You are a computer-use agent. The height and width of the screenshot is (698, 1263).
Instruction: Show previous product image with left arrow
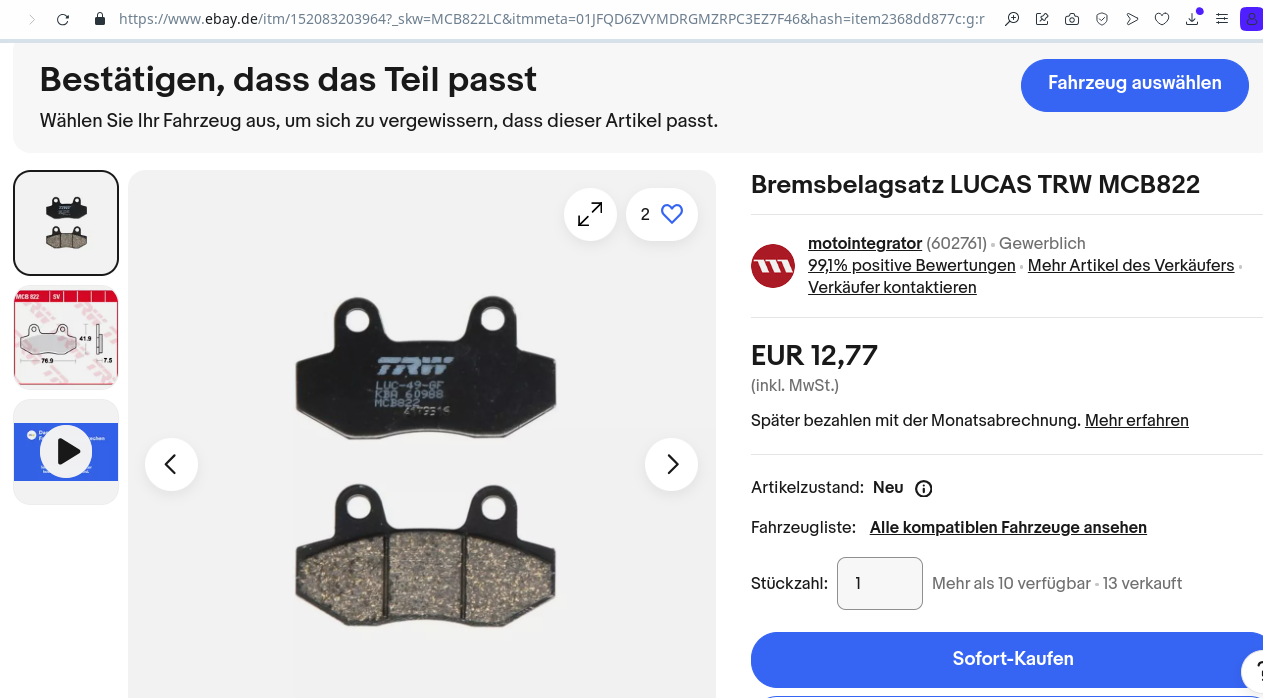[x=171, y=464]
